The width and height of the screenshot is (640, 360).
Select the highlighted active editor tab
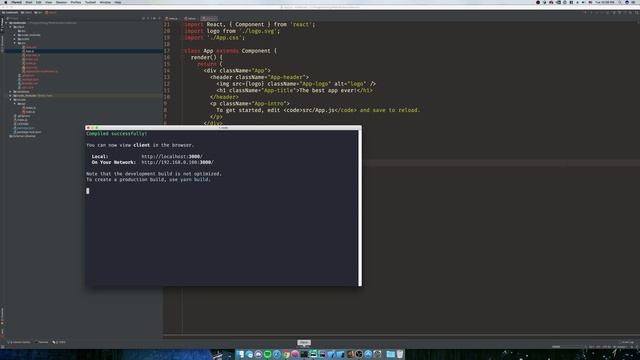[209, 18]
